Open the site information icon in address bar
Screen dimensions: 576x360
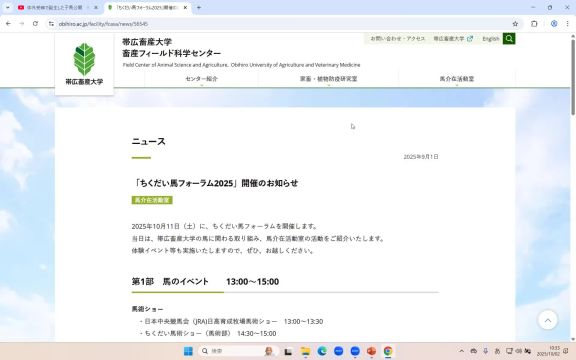pos(51,24)
